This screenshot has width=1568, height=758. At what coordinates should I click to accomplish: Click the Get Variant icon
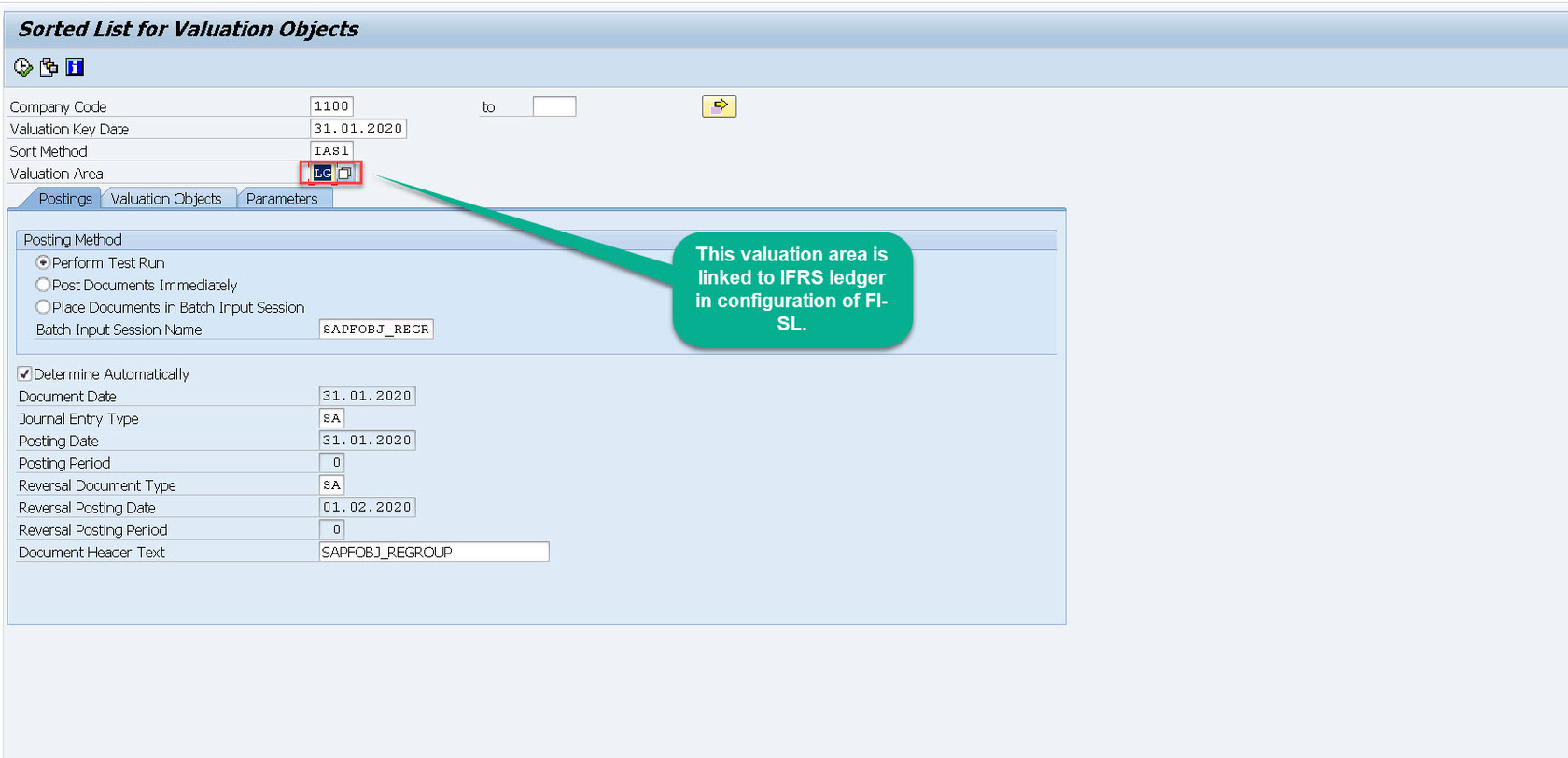[x=49, y=67]
